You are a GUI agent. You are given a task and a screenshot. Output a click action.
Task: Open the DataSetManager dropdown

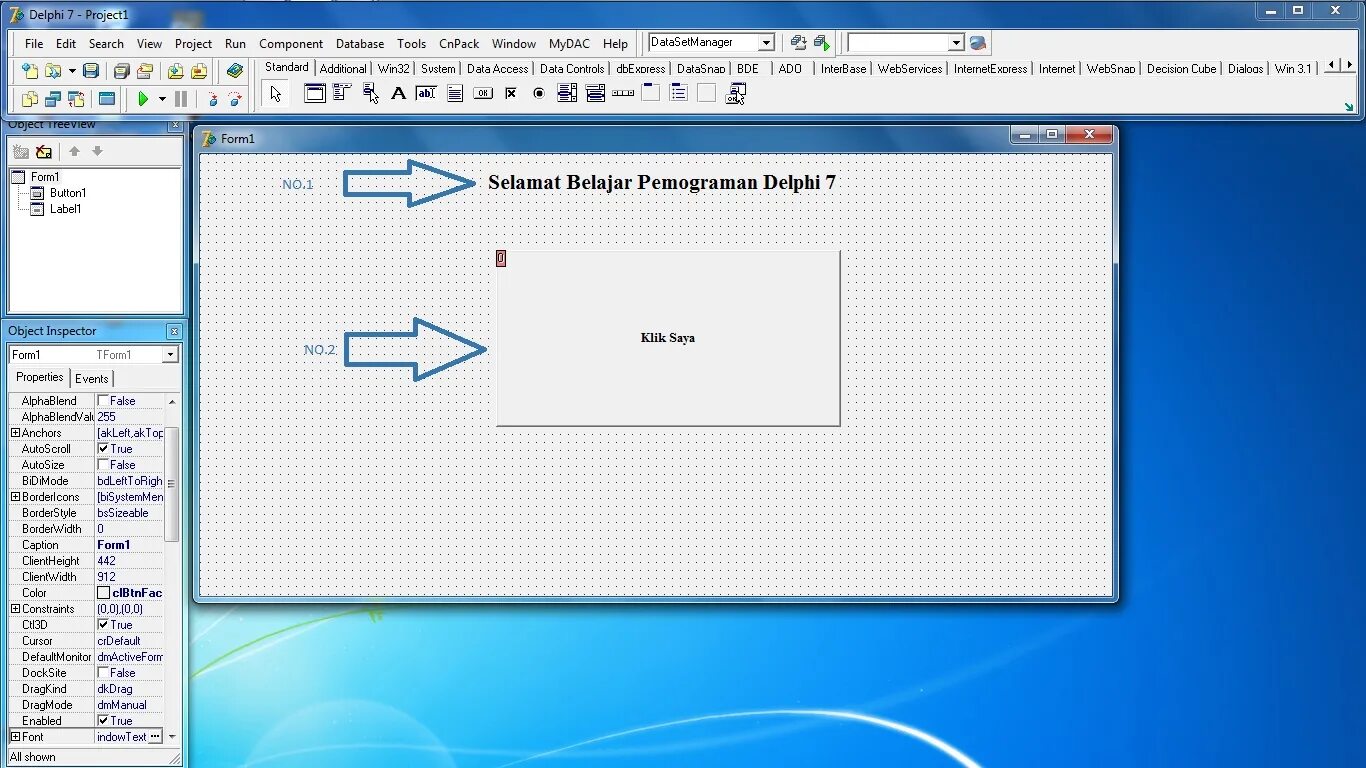766,43
